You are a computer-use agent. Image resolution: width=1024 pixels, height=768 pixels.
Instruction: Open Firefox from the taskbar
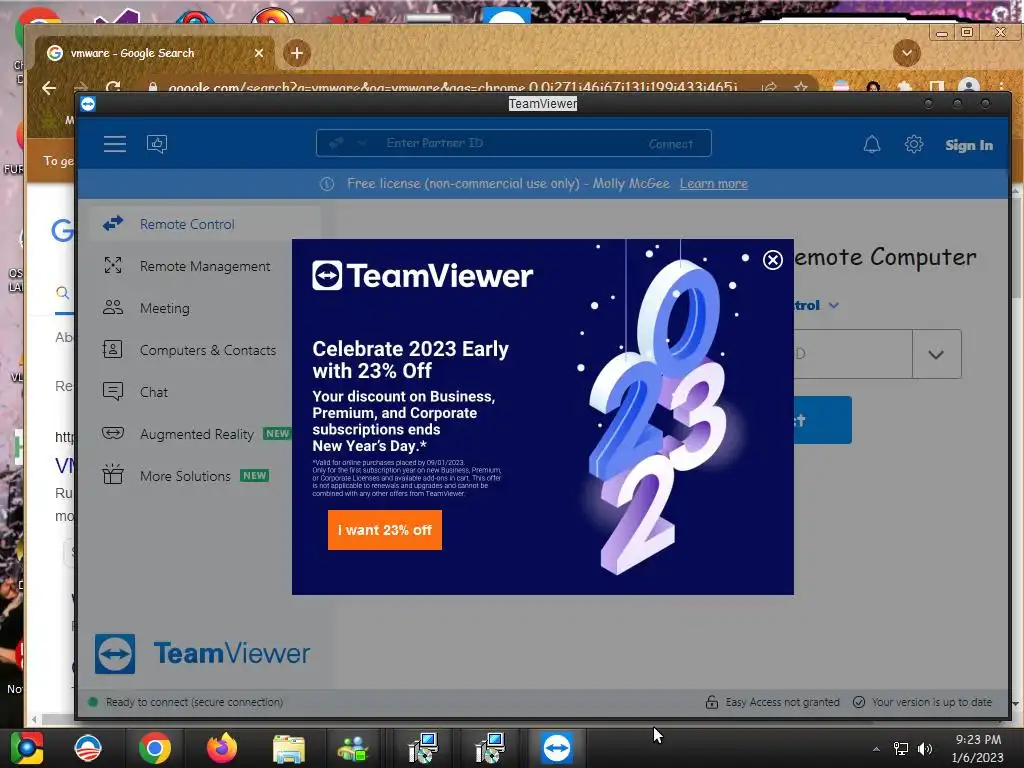tap(222, 748)
